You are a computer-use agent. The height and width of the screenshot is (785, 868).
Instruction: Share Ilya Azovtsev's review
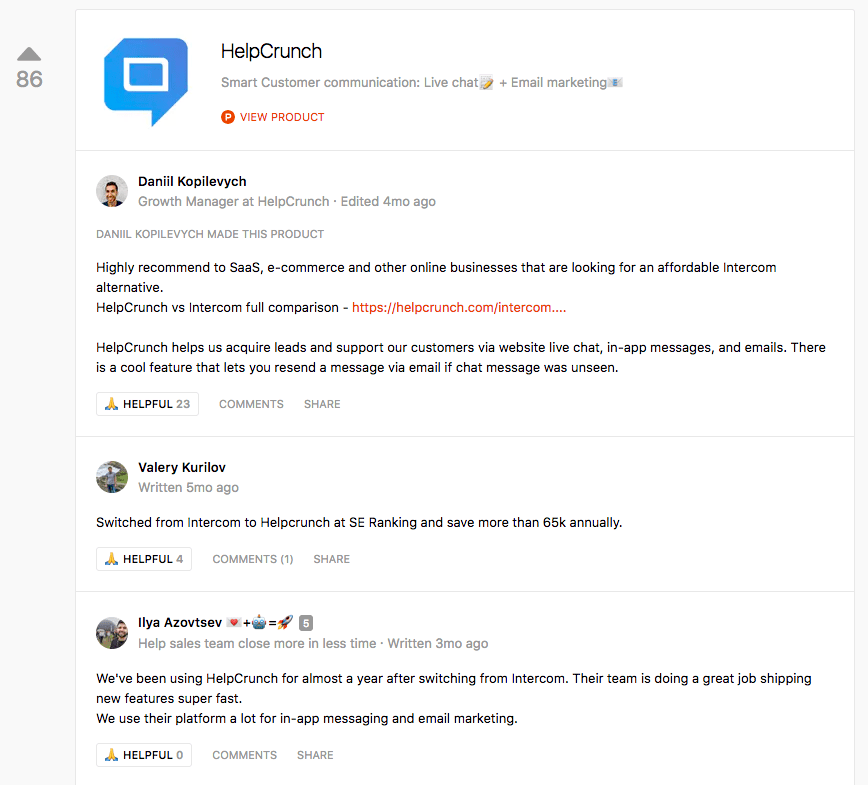[315, 755]
